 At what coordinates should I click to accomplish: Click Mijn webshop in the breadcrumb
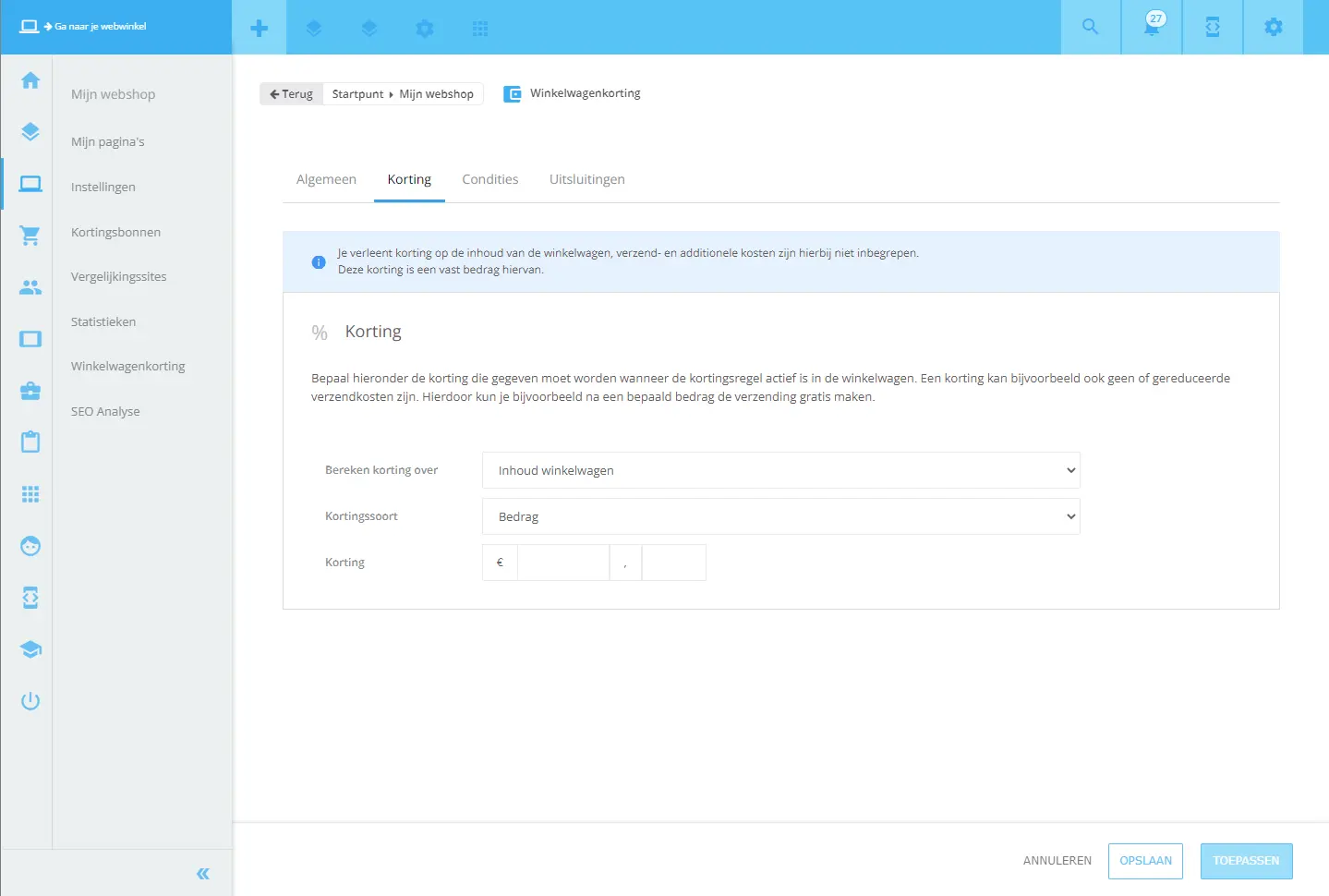coord(437,94)
